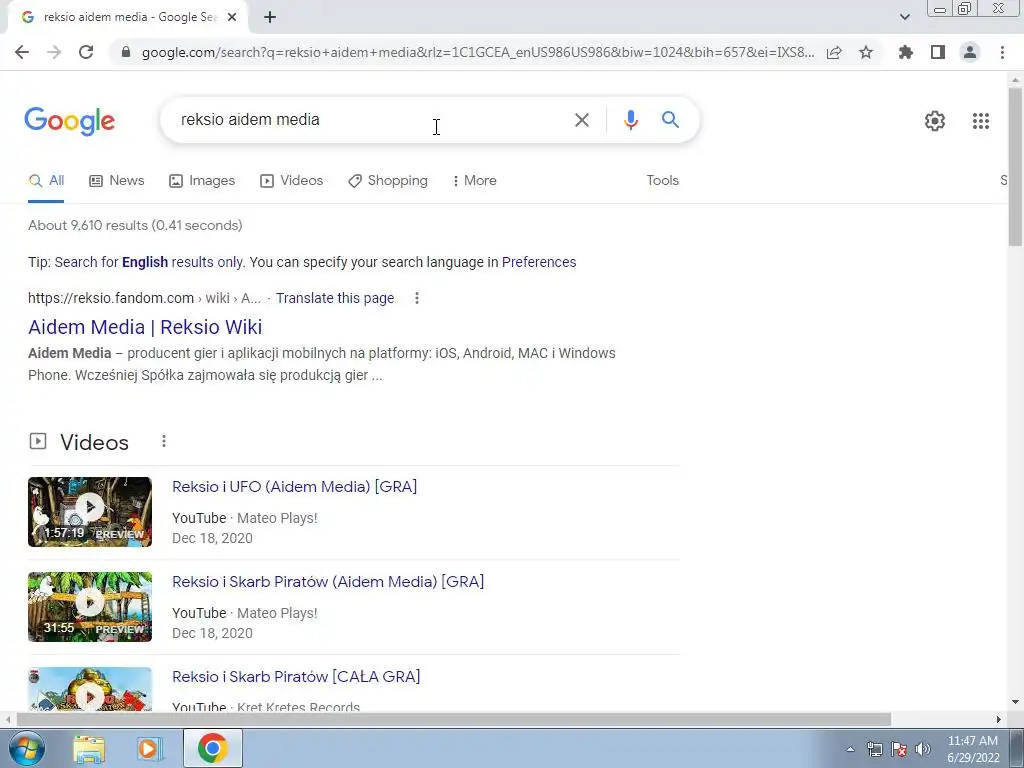
Task: Open the Chrome three-dot menu
Action: [1002, 52]
